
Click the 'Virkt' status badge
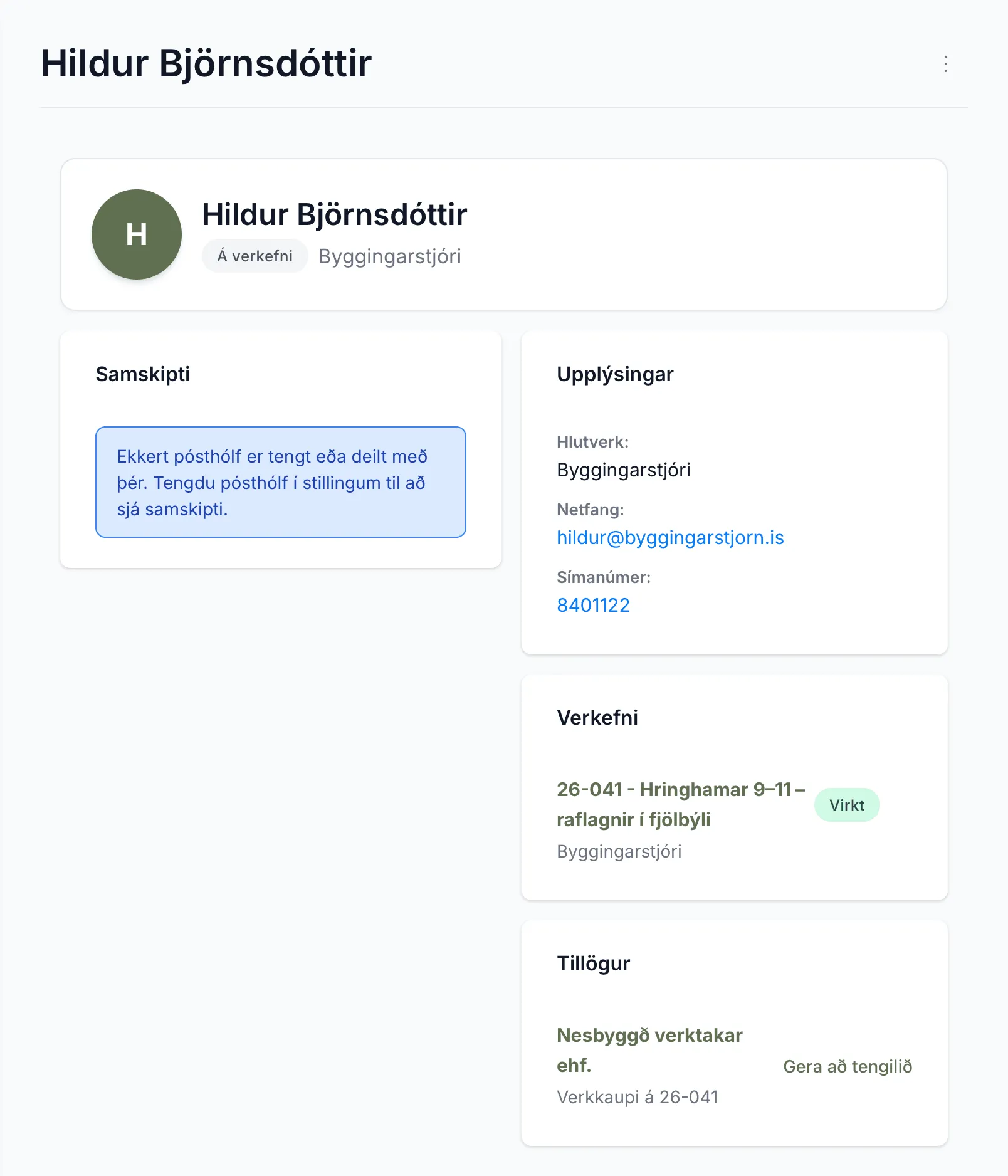point(847,805)
